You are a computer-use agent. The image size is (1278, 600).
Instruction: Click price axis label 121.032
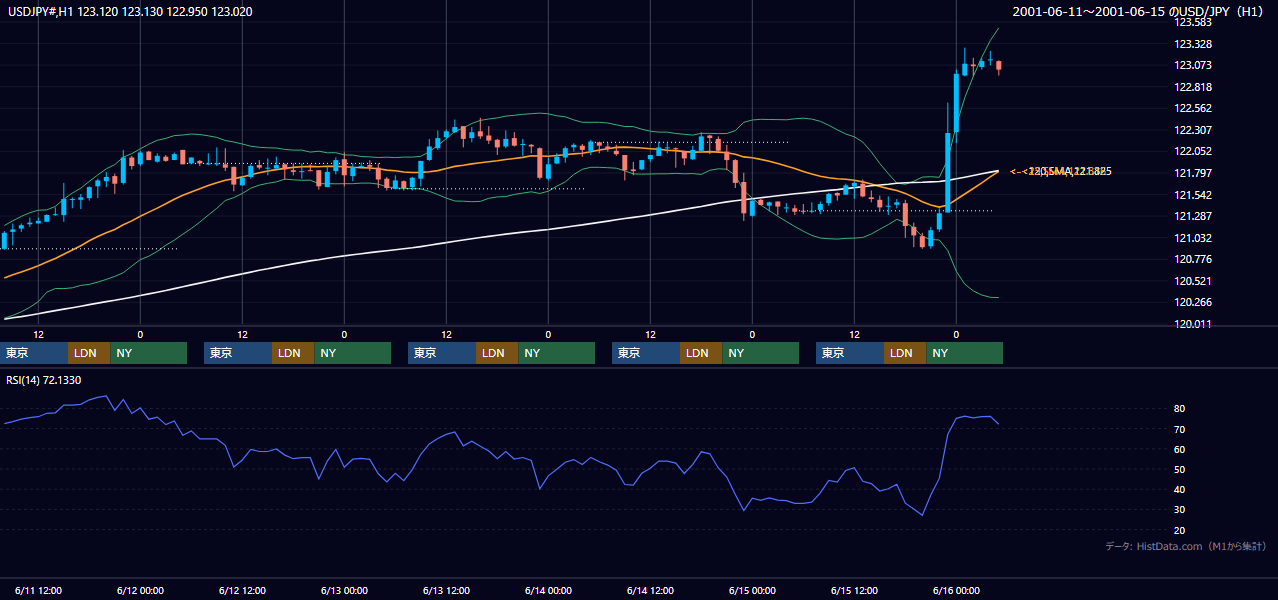[x=1193, y=238]
